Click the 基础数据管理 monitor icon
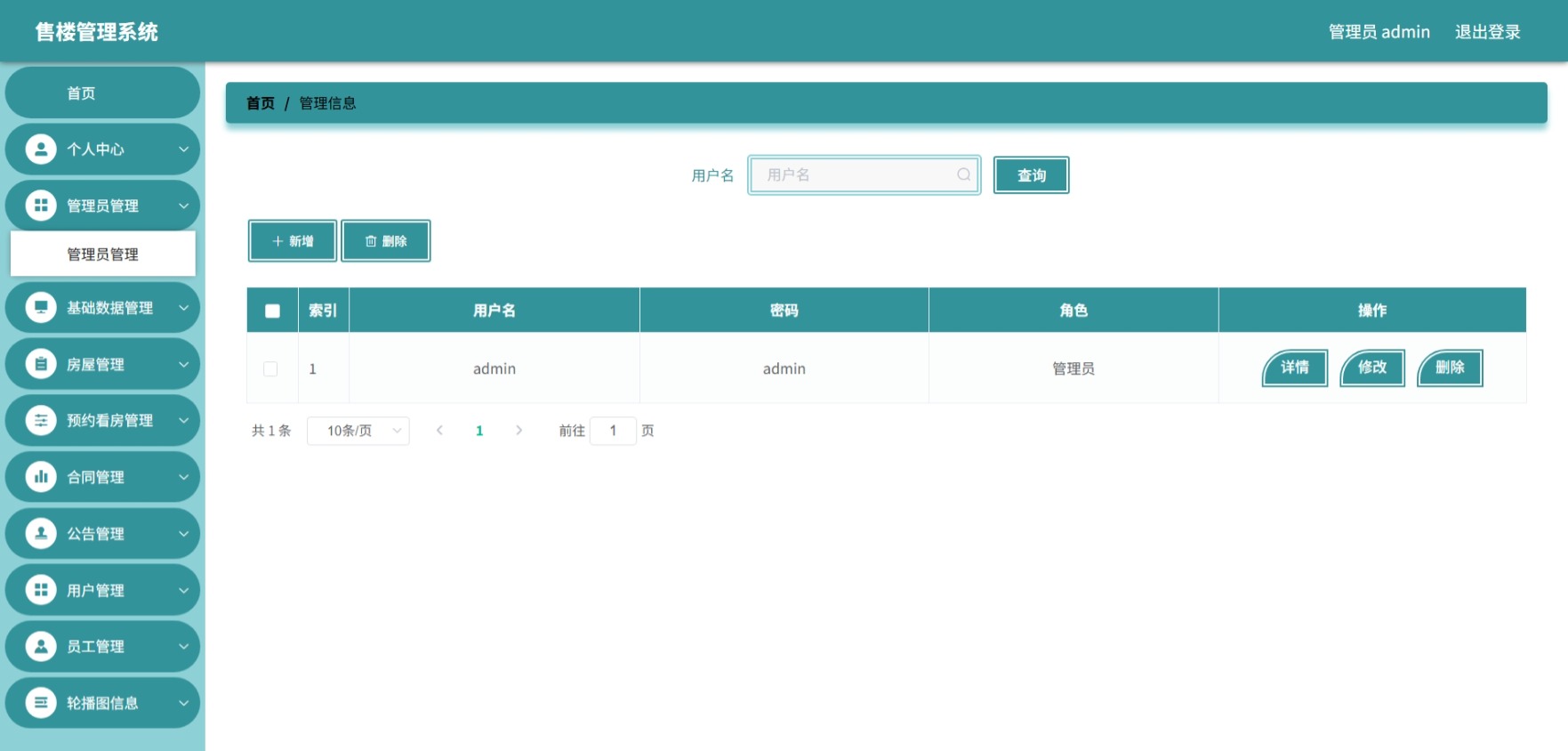 pyautogui.click(x=41, y=308)
